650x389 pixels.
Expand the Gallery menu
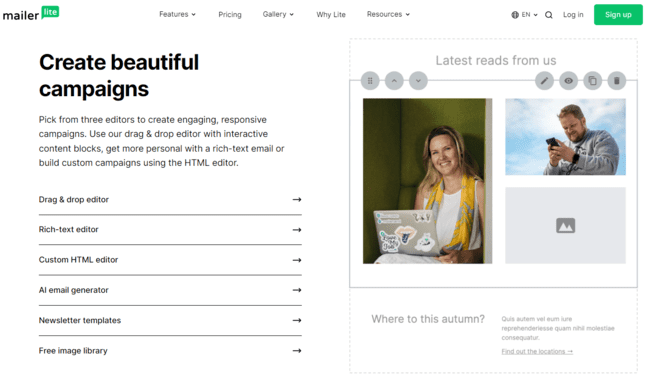coord(278,15)
